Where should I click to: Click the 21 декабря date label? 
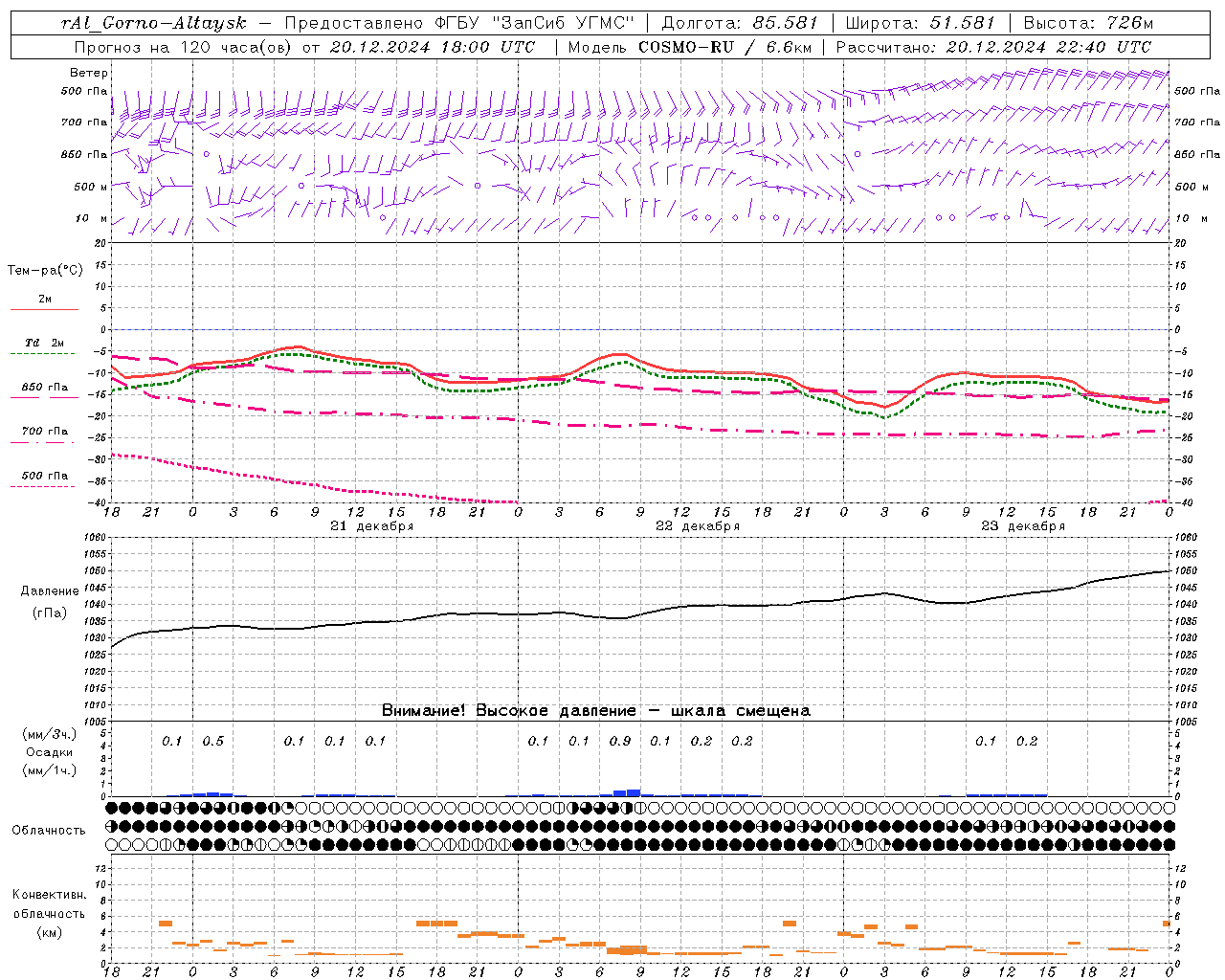click(371, 526)
